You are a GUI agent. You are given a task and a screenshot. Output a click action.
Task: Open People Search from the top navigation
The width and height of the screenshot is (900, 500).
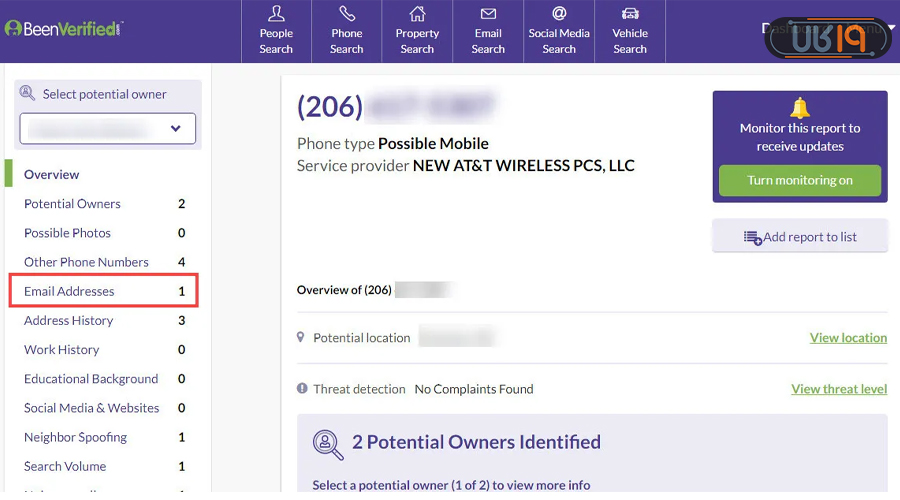(276, 31)
